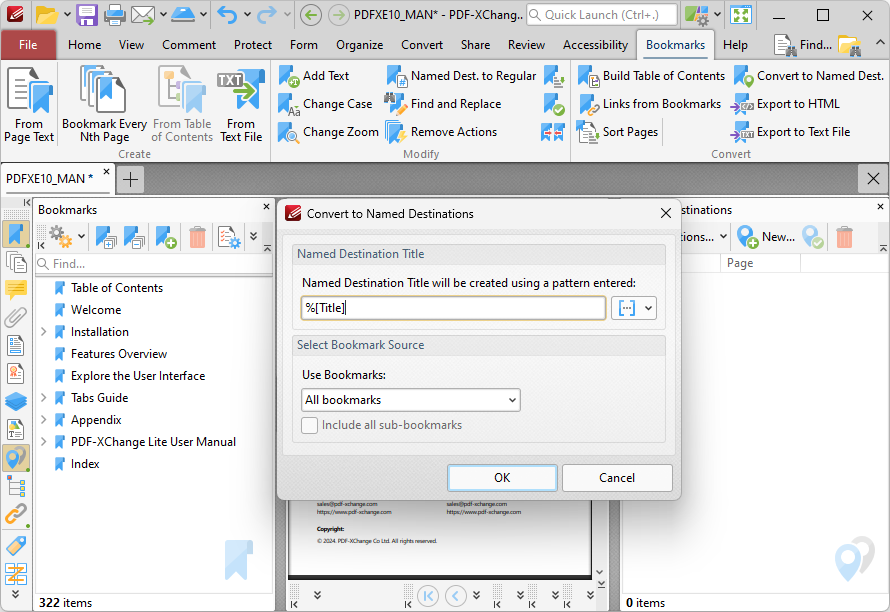Viewport: 890px width, 612px height.
Task: Open the Help ribbon tab
Action: (735, 45)
